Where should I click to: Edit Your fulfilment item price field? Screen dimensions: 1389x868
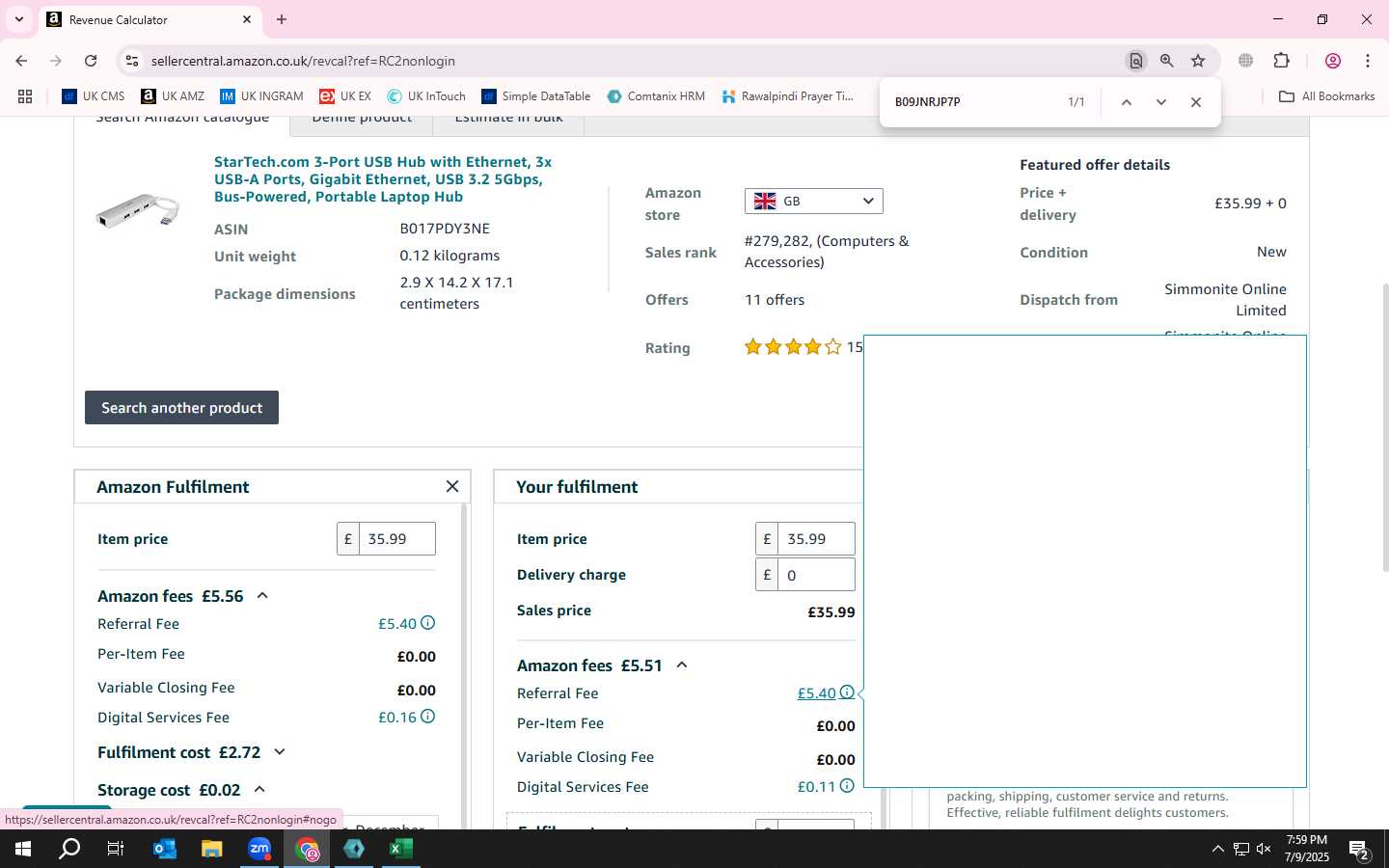pyautogui.click(x=816, y=539)
